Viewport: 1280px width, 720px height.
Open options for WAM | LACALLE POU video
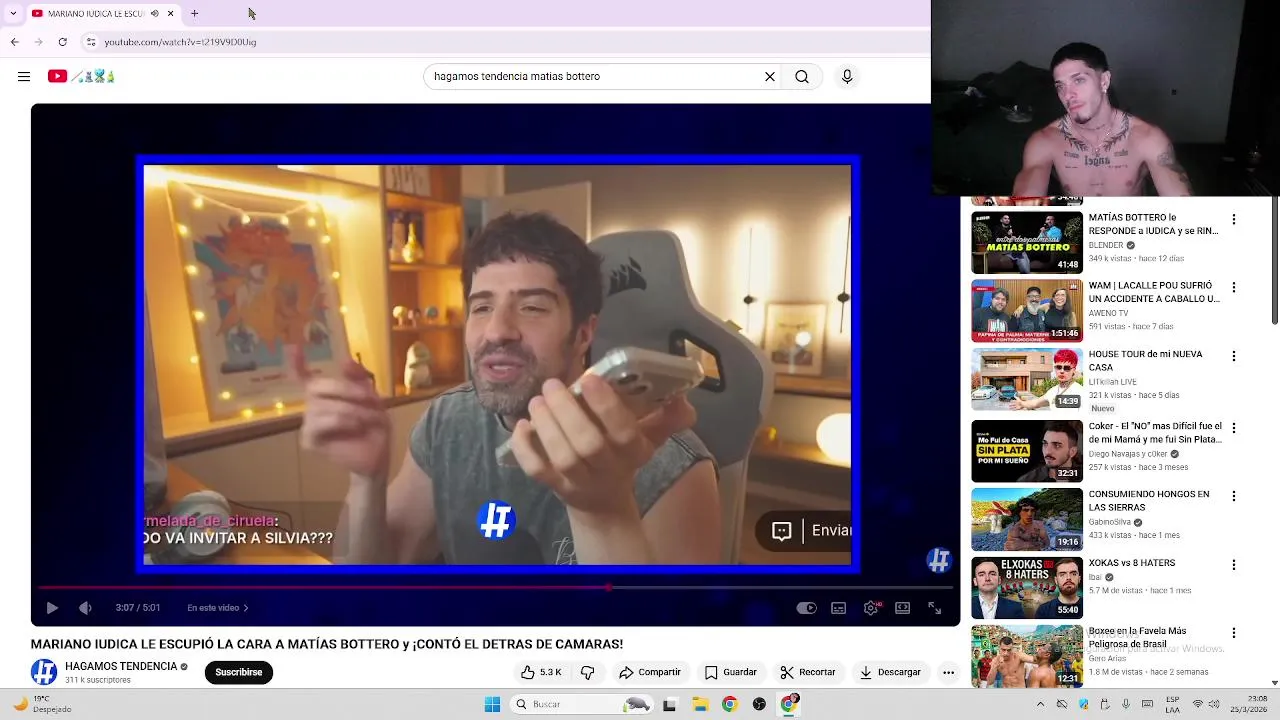tap(1233, 287)
